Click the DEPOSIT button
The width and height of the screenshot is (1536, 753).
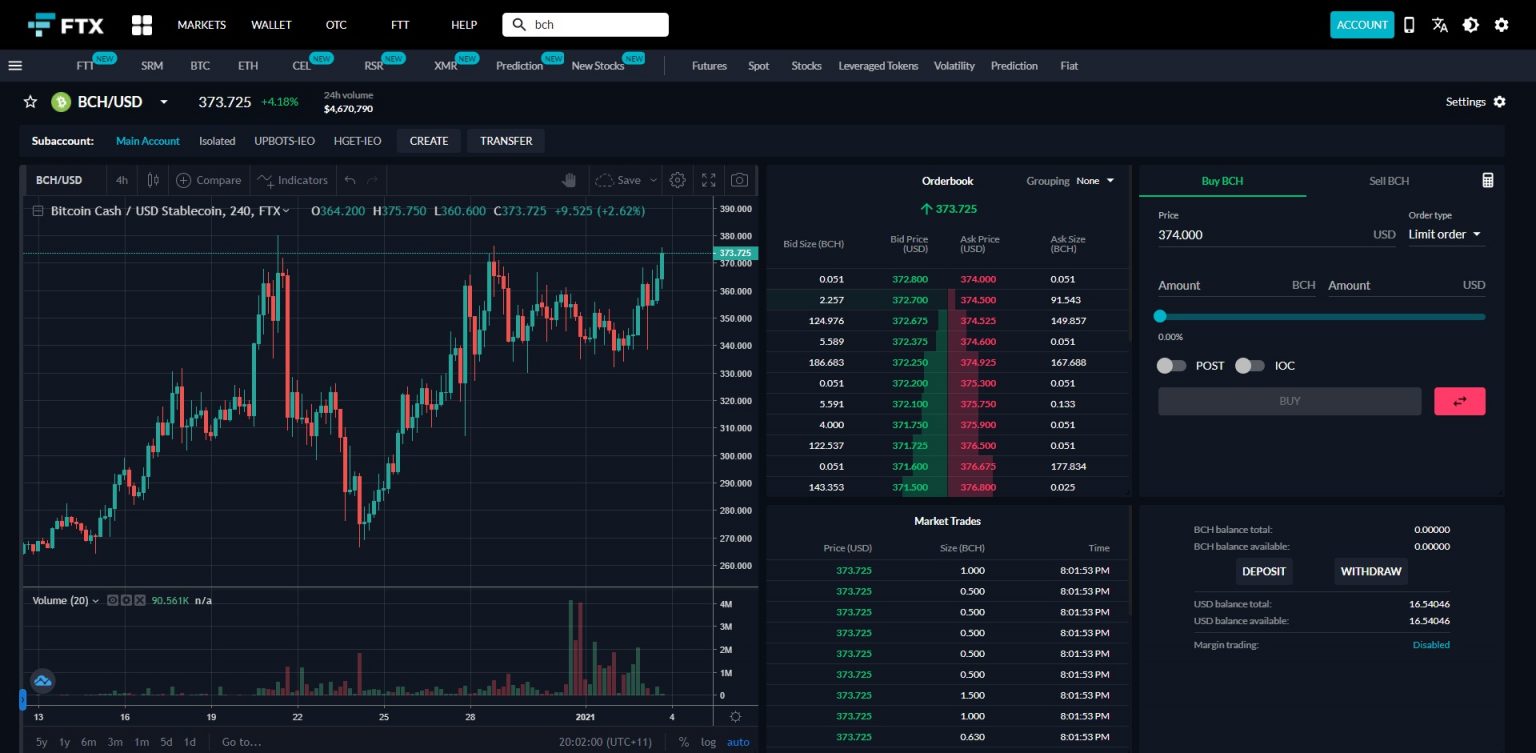[1264, 571]
